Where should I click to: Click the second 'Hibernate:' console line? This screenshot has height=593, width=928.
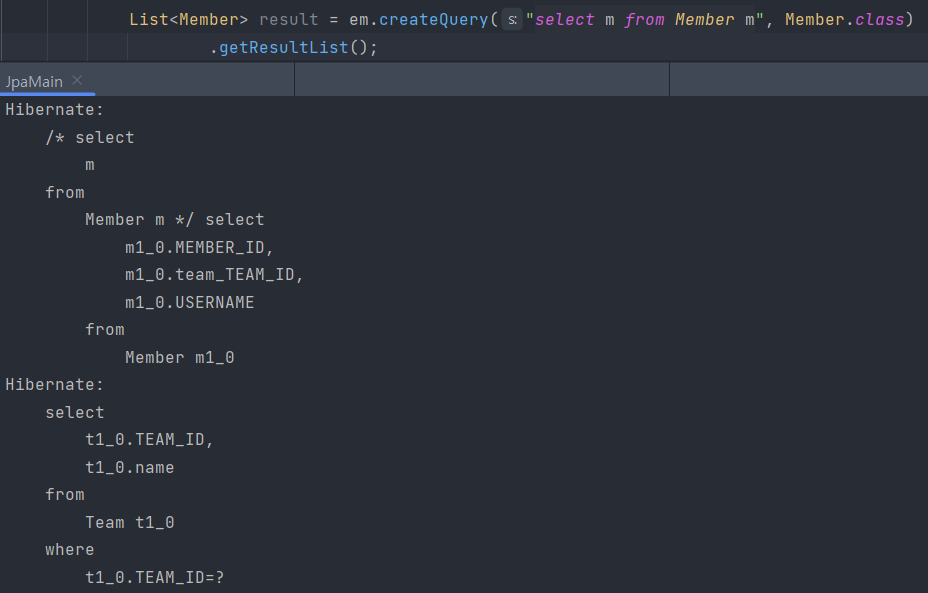pos(54,385)
